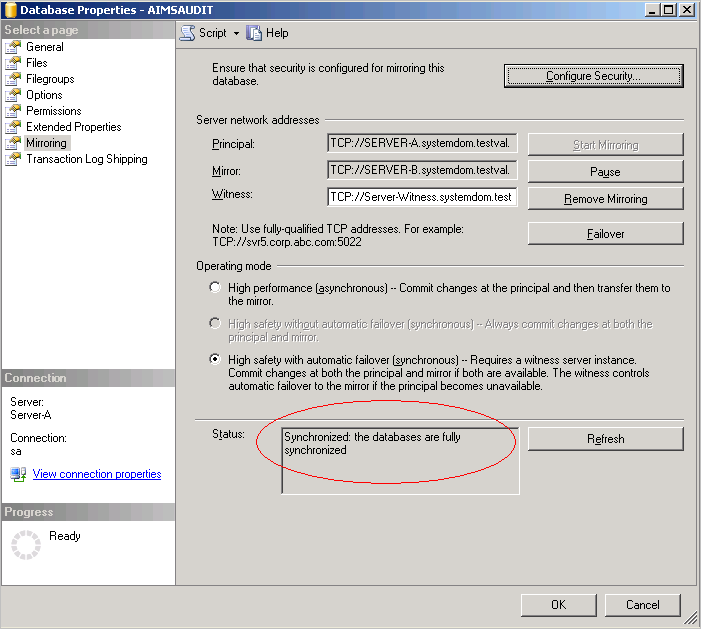This screenshot has height=629, width=701.
Task: Click the Failover button
Action: click(x=605, y=233)
